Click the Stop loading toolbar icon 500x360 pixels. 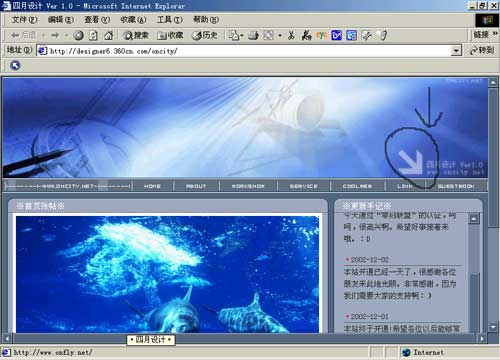pos(78,35)
